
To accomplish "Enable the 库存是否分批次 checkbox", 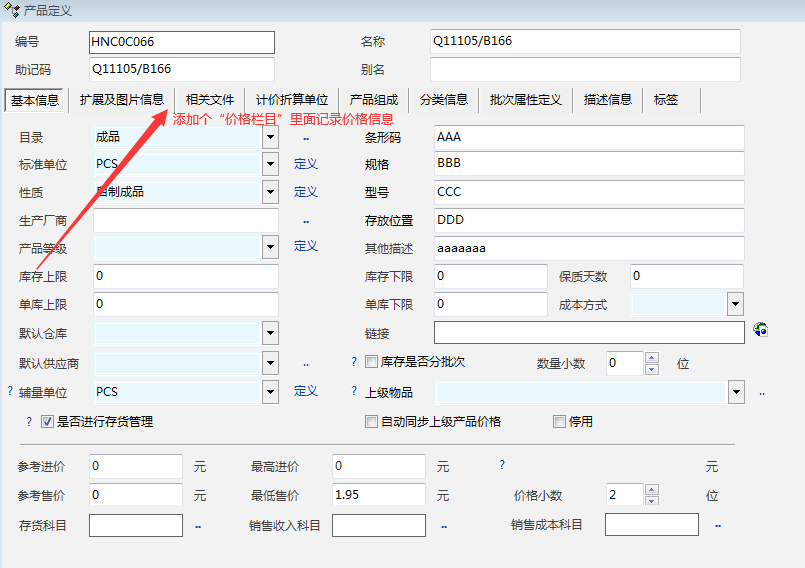I will pyautogui.click(x=372, y=362).
